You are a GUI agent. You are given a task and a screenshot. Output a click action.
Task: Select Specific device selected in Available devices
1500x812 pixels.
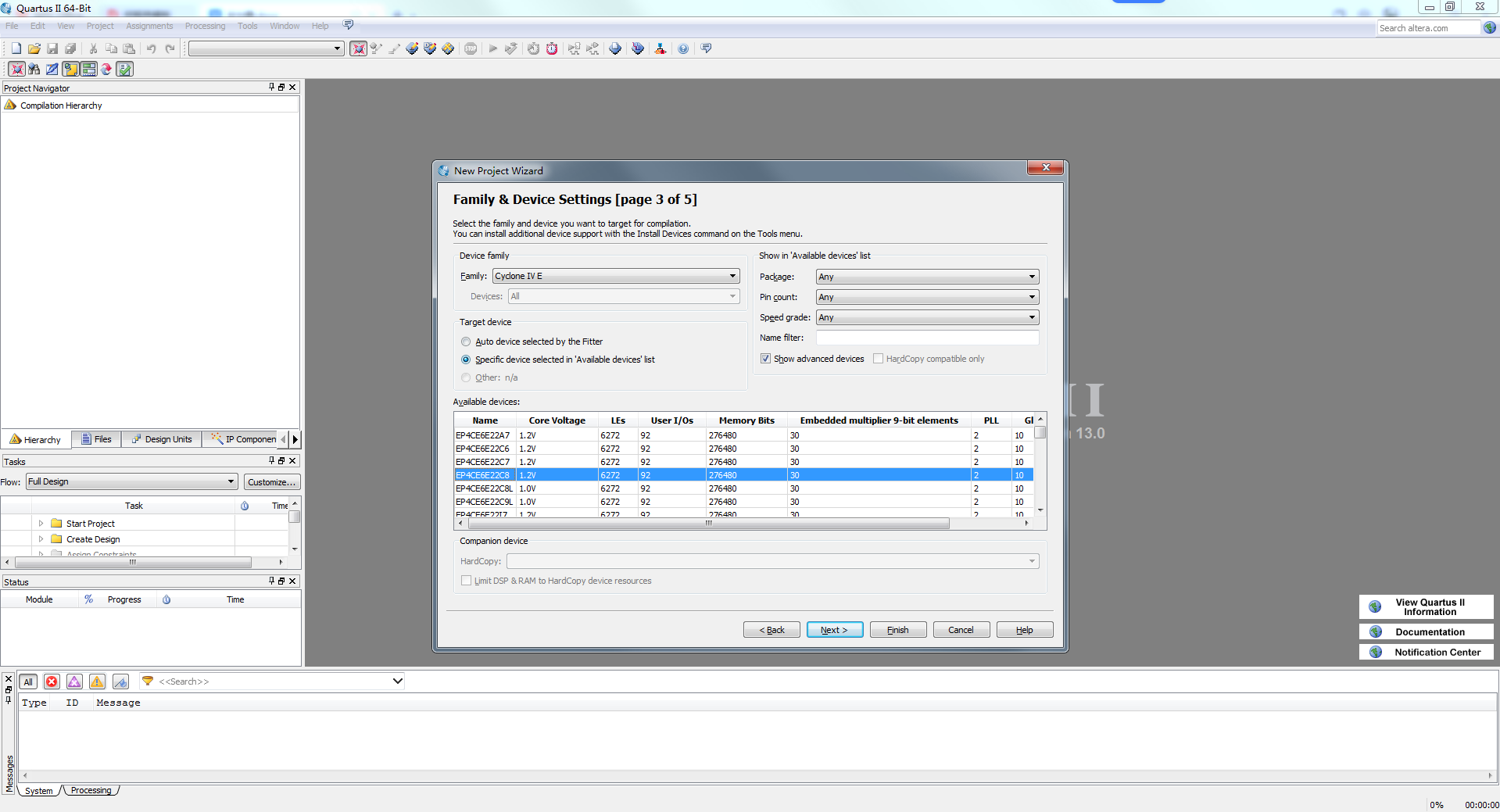coord(466,359)
